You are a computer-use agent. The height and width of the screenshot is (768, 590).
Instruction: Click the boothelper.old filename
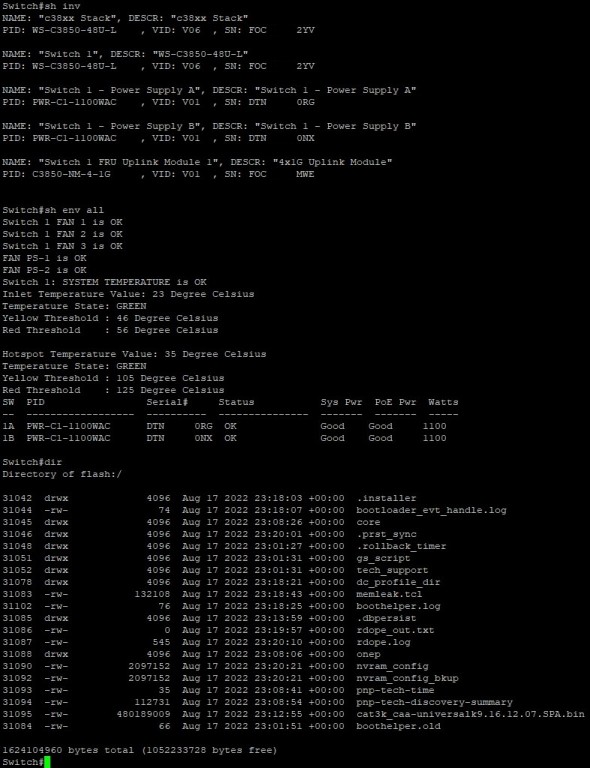[x=398, y=726]
